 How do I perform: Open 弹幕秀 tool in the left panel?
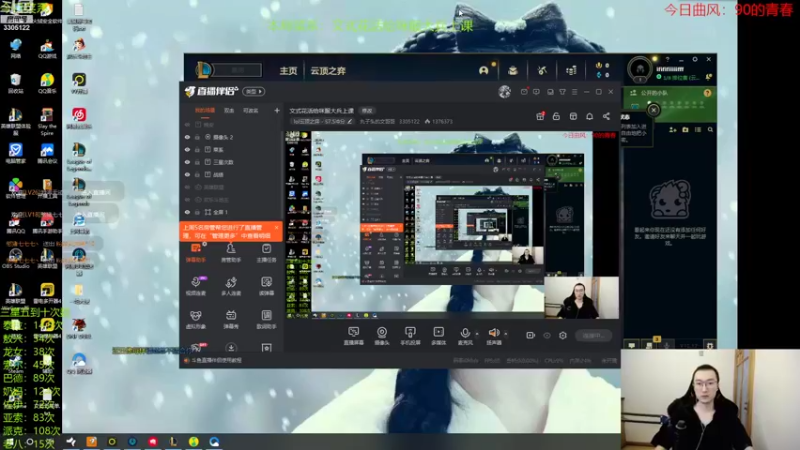click(231, 319)
